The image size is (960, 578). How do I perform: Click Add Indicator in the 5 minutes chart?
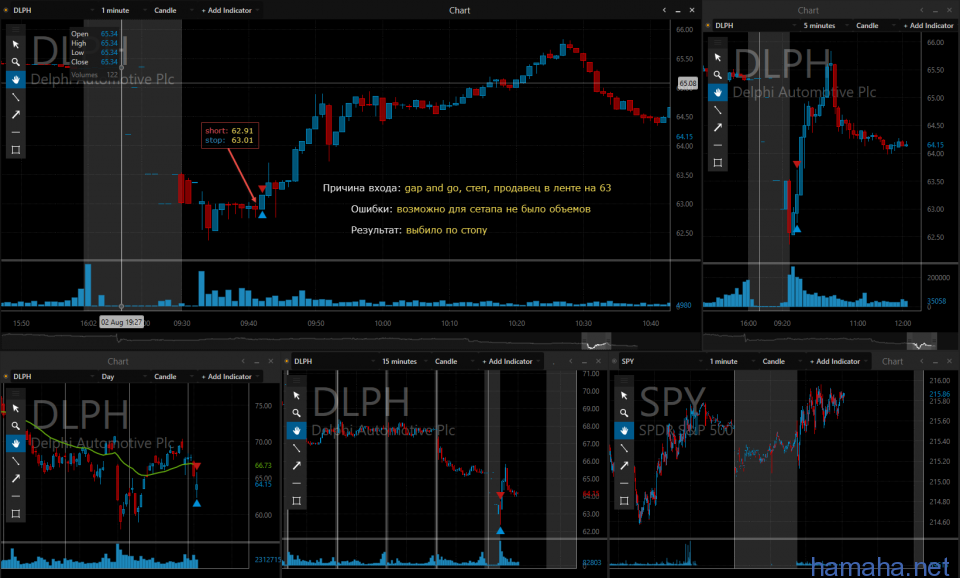click(928, 26)
